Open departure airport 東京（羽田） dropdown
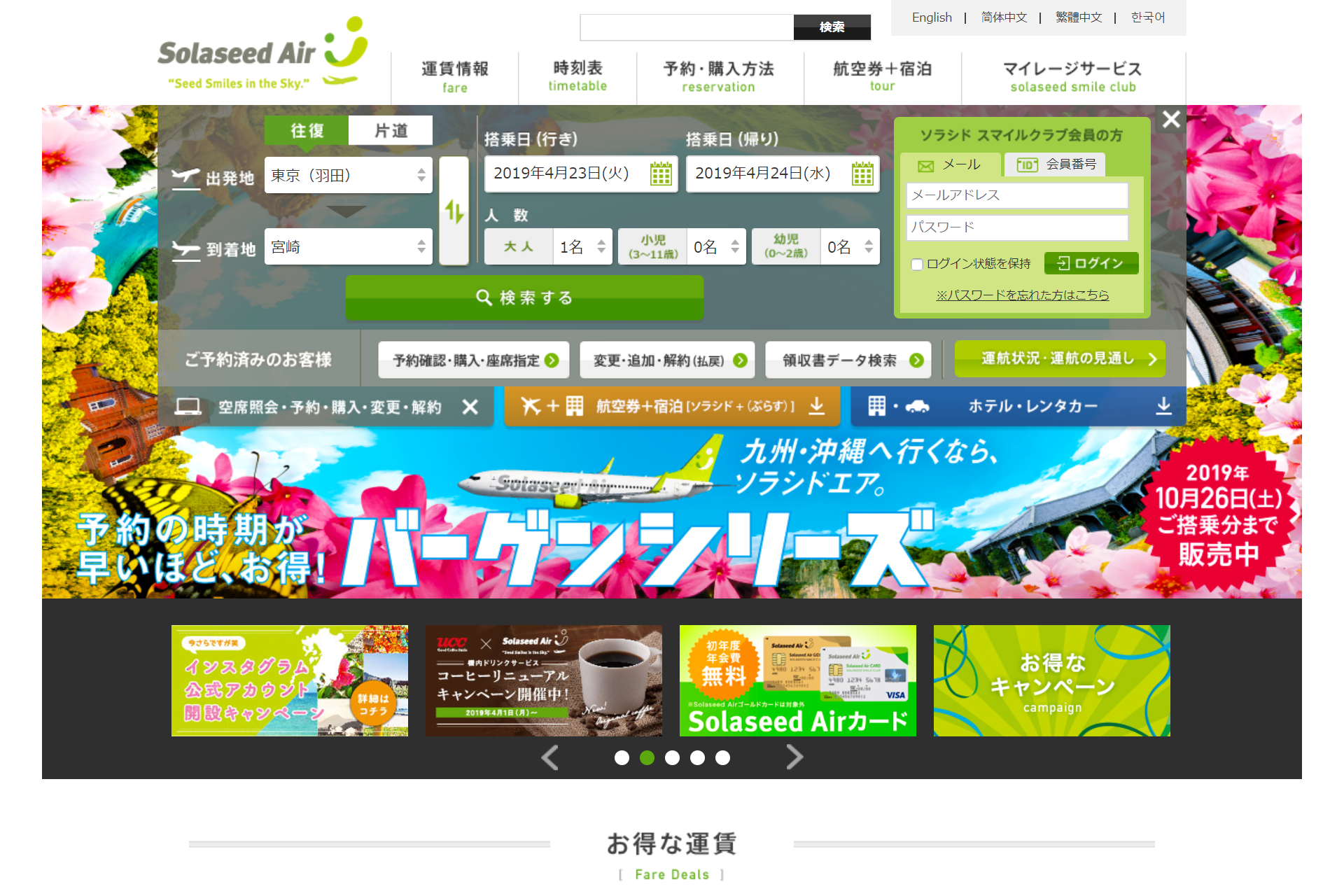1344x896 pixels. tap(348, 175)
